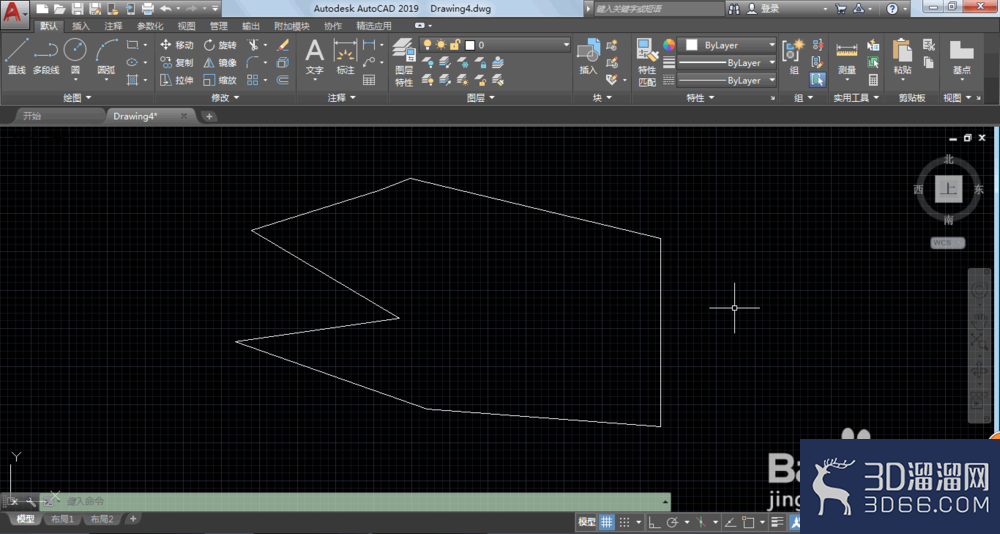Click the Mirror (镜像) tool

(220, 63)
